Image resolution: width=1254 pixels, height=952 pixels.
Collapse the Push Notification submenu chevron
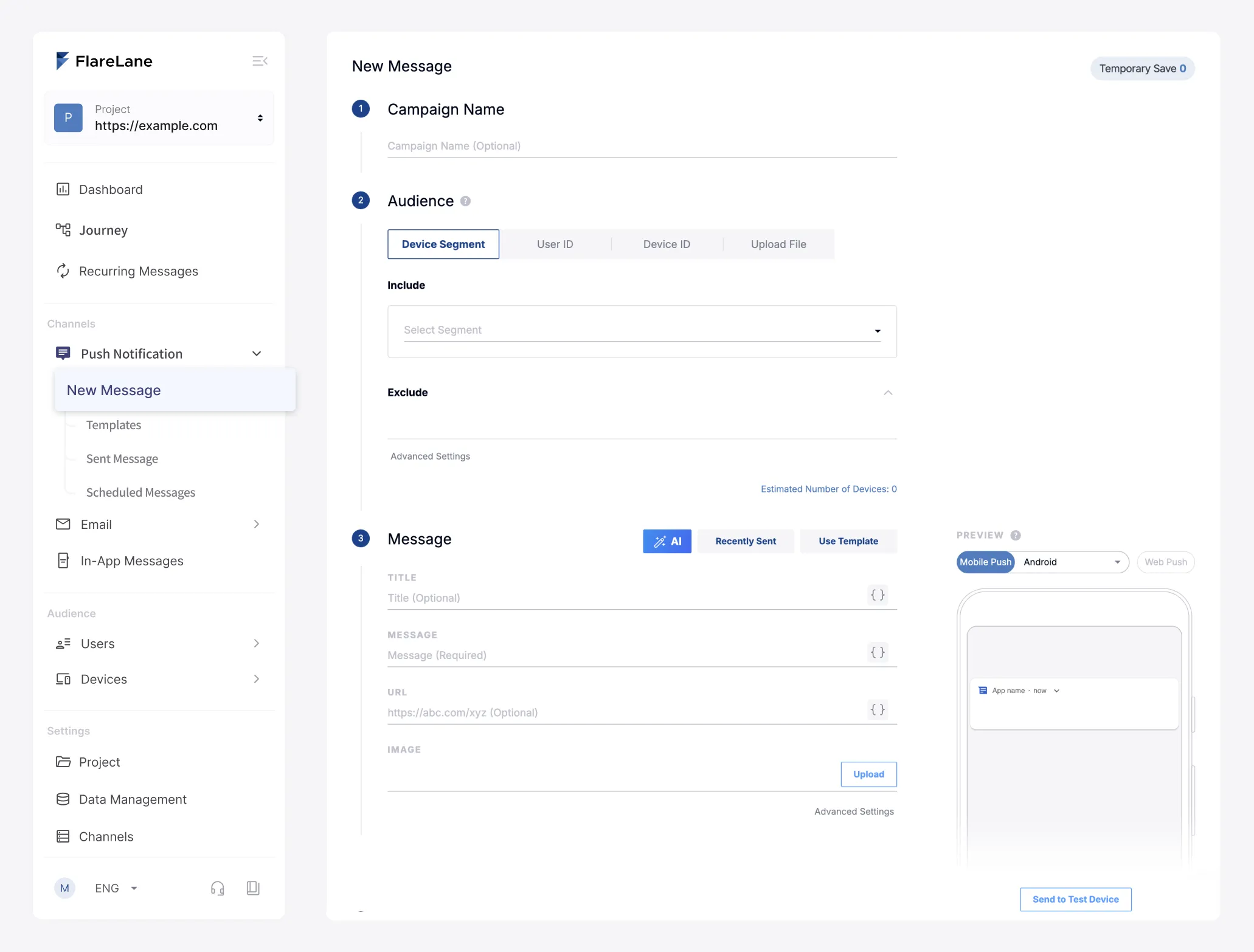pyautogui.click(x=257, y=353)
